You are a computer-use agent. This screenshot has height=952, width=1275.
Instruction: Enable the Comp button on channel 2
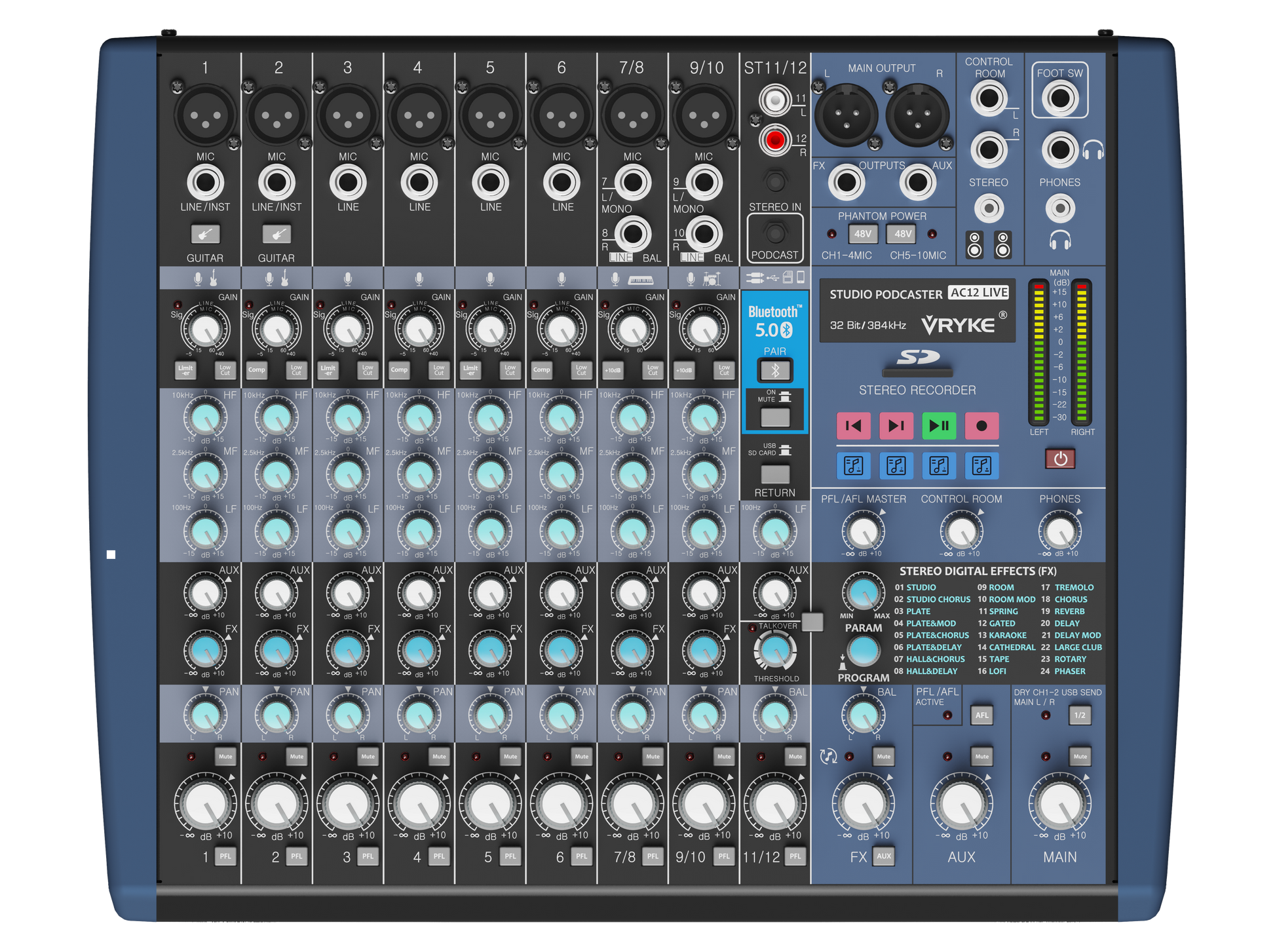(257, 370)
